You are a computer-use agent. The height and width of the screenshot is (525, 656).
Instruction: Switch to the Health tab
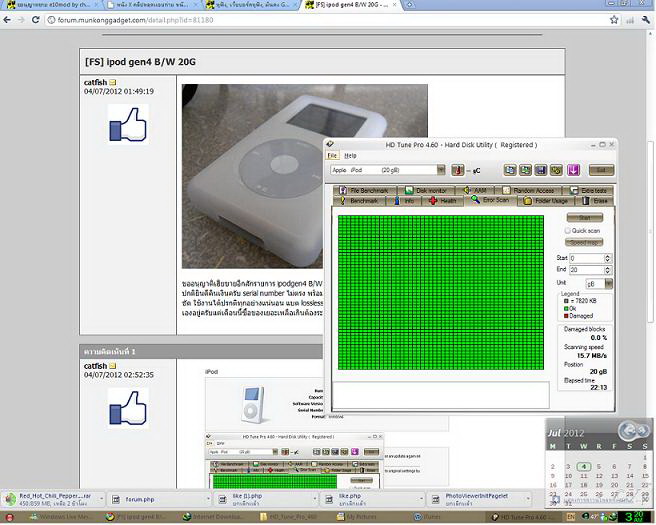(444, 200)
